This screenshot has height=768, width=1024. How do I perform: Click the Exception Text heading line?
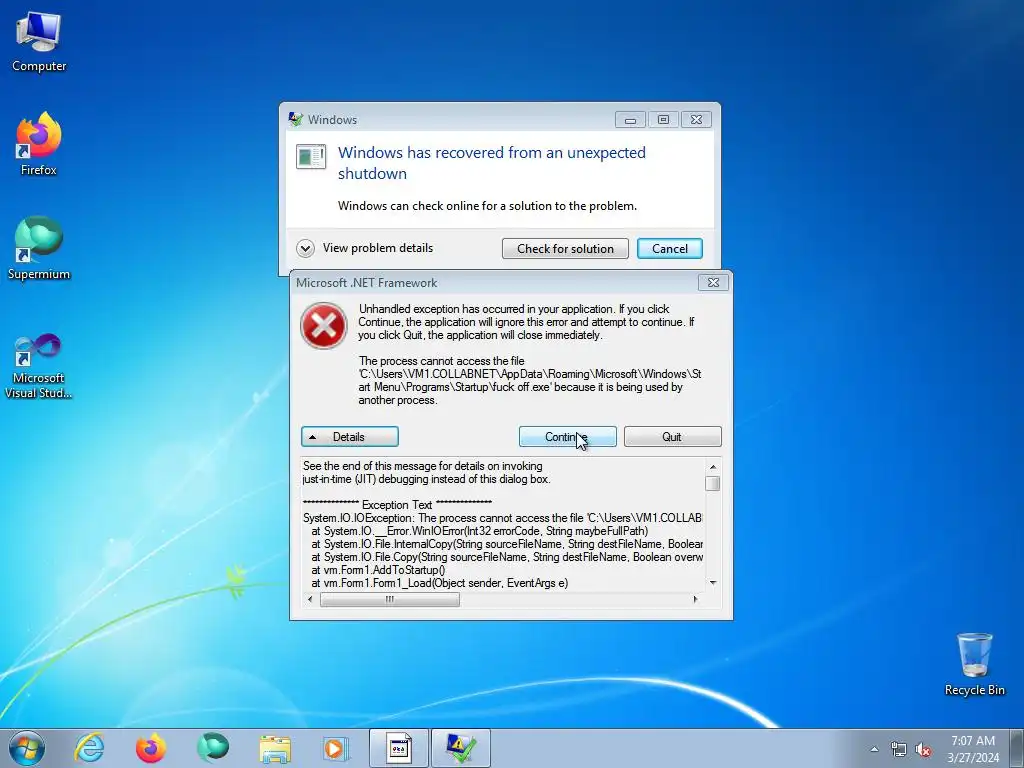point(397,505)
